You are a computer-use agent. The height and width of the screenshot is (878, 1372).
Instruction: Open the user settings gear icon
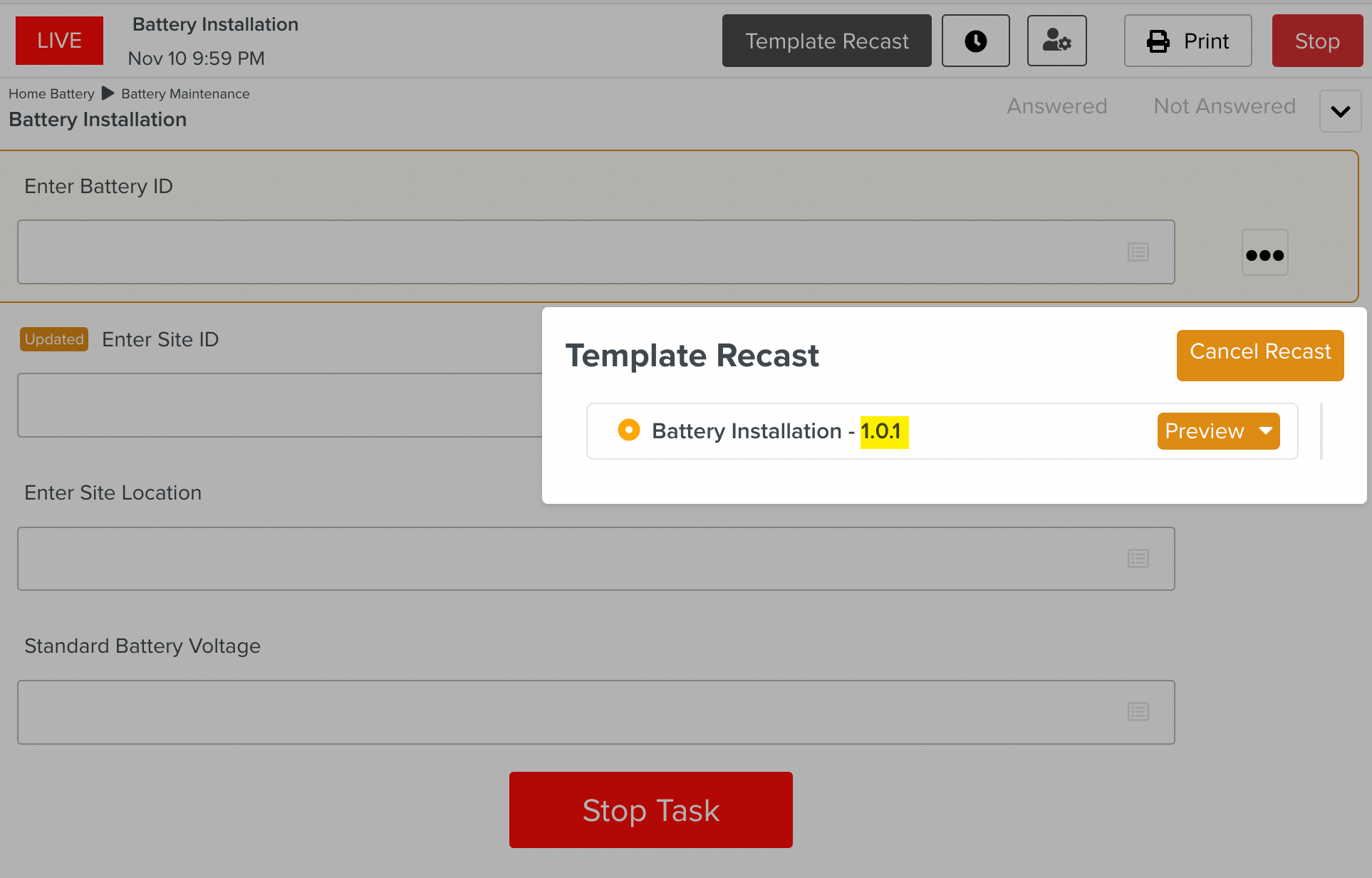[1056, 41]
